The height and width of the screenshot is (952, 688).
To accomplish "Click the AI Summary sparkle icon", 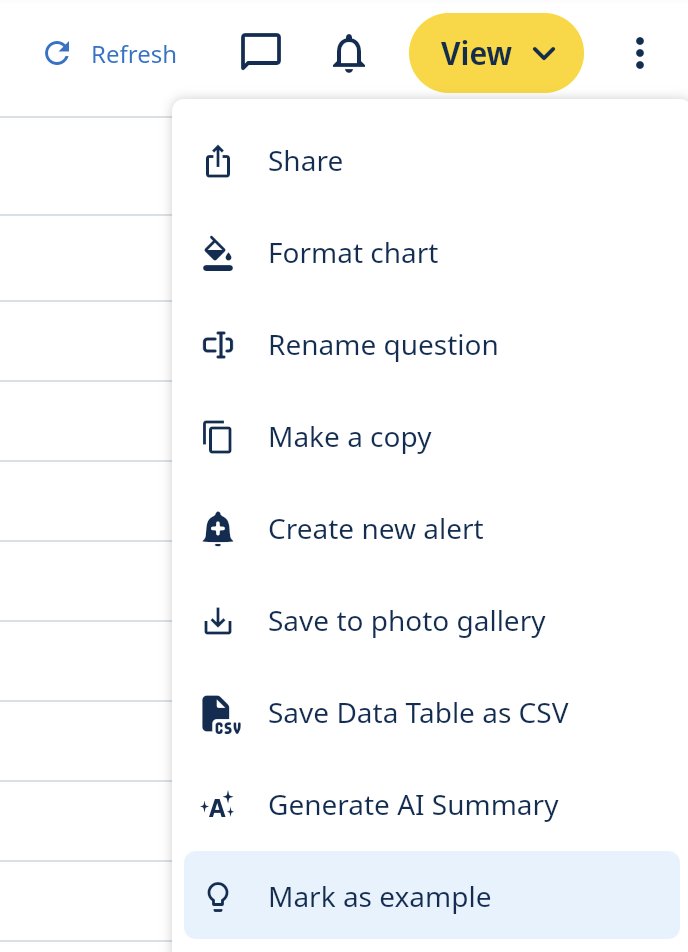I will coord(218,806).
